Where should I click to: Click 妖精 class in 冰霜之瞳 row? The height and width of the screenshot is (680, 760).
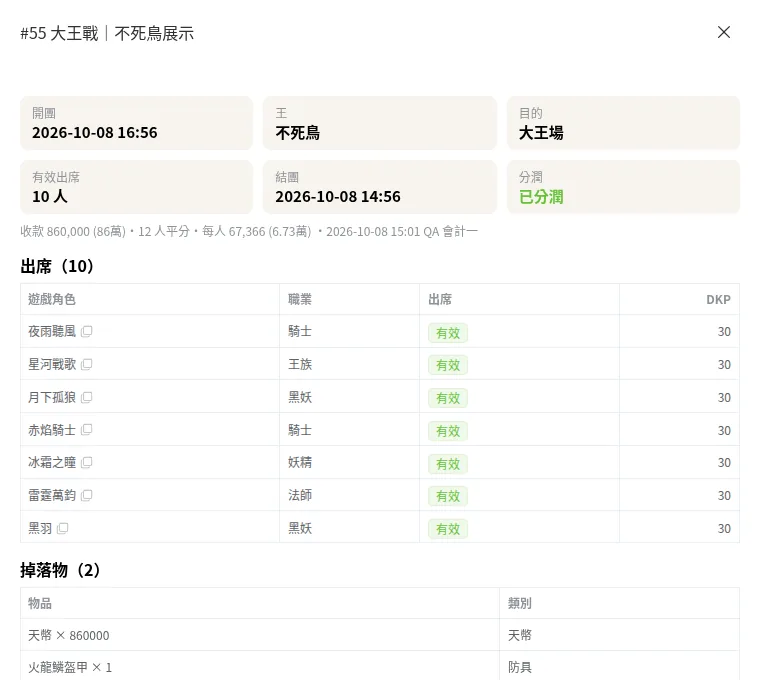[300, 462]
